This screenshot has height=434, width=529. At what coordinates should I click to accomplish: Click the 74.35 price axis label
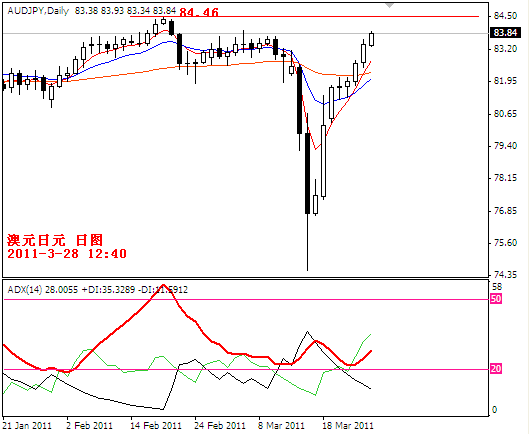pos(505,275)
